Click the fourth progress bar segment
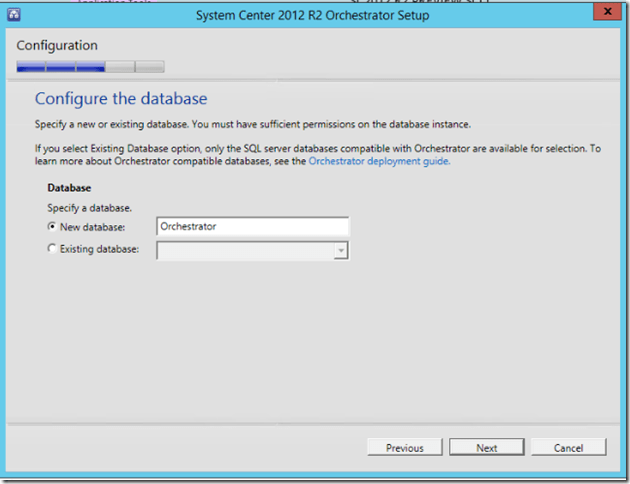Screen dimensions: 630x484 120,67
